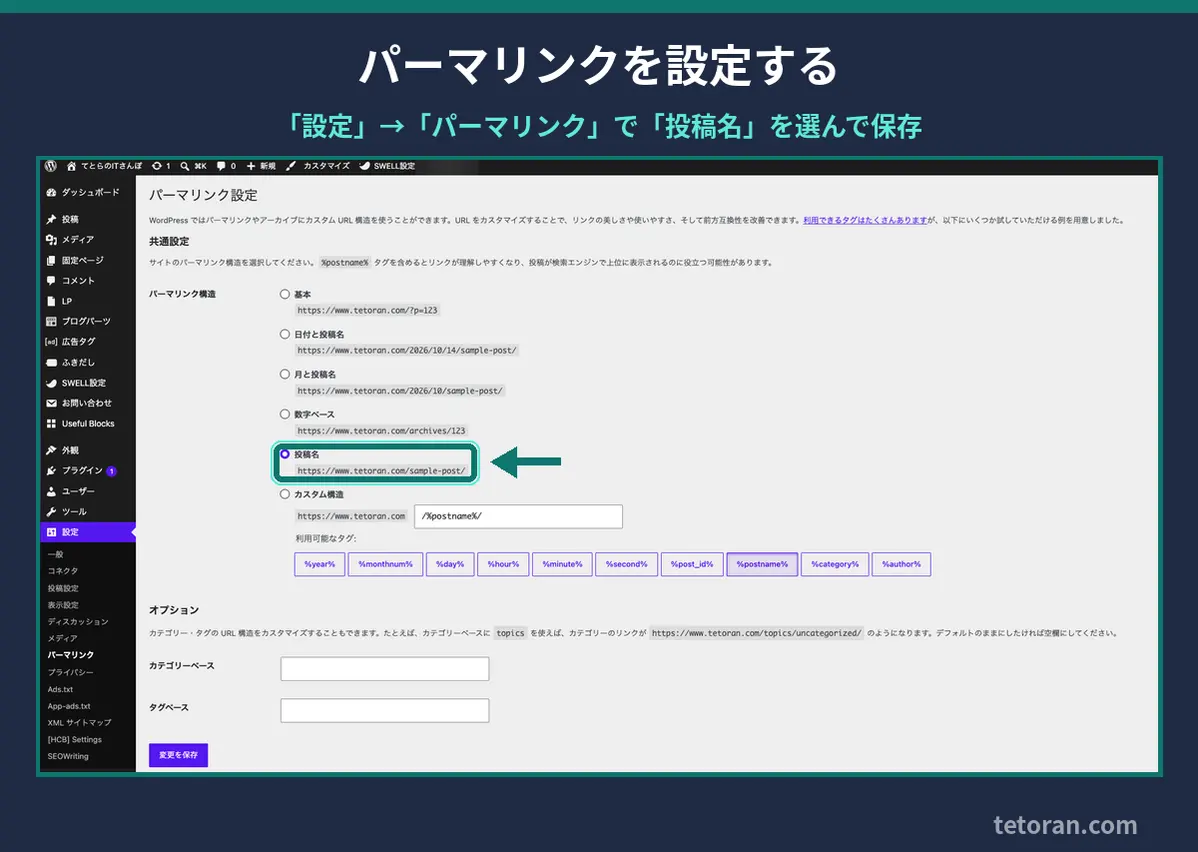The image size is (1198, 852).
Task: Click the %second% tag button
Action: (x=627, y=564)
